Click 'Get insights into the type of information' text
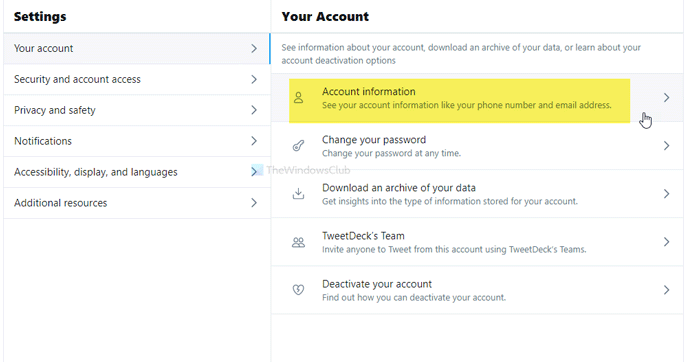 coord(450,201)
